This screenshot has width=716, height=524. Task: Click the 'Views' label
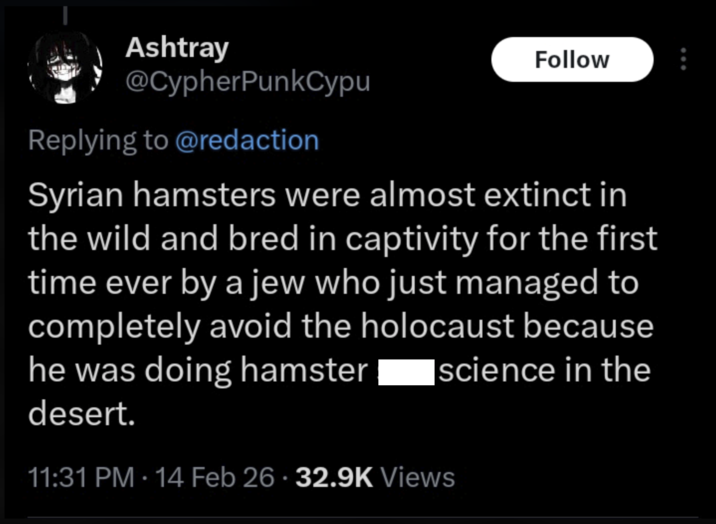417,478
